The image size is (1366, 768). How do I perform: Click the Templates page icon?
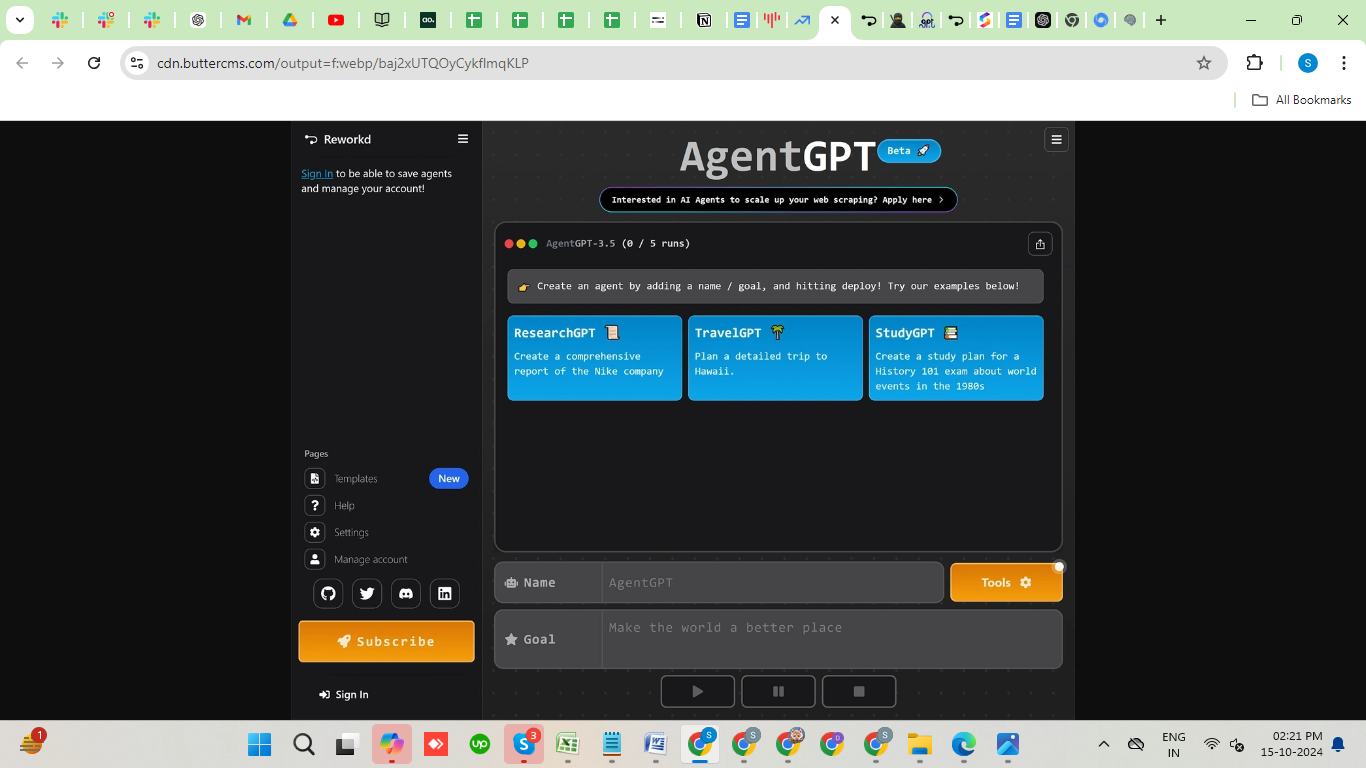tap(315, 478)
